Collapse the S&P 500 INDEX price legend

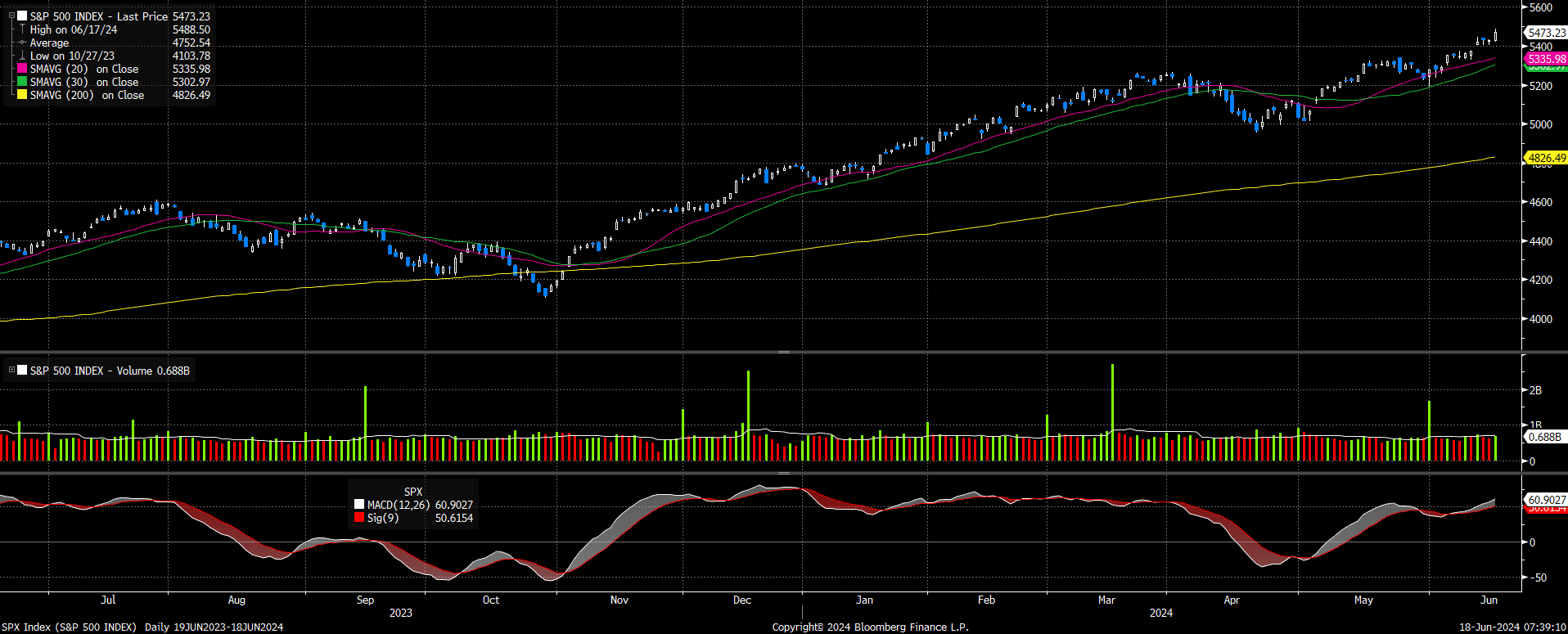click(11, 16)
